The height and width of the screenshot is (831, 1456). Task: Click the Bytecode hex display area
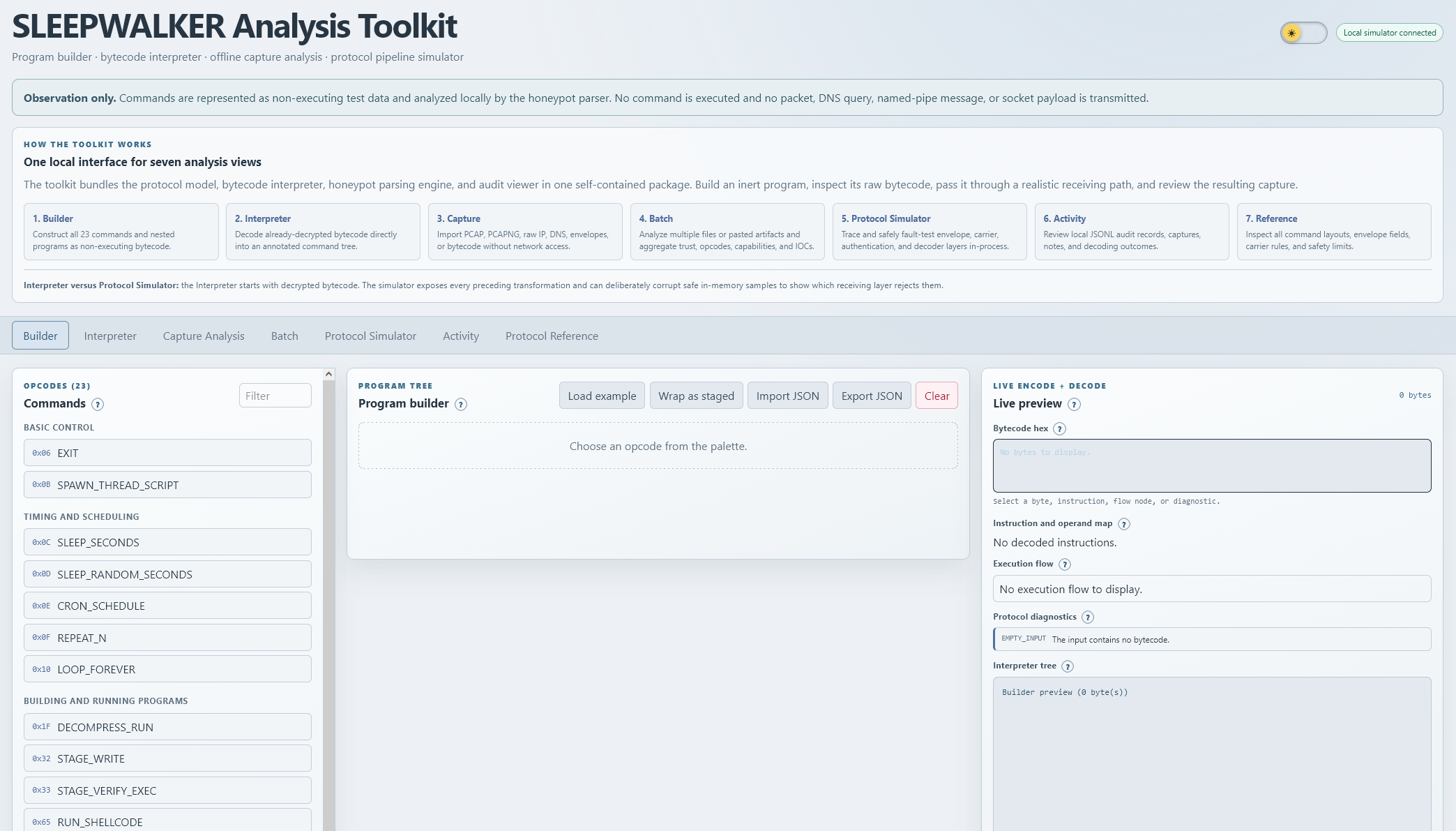click(x=1212, y=465)
